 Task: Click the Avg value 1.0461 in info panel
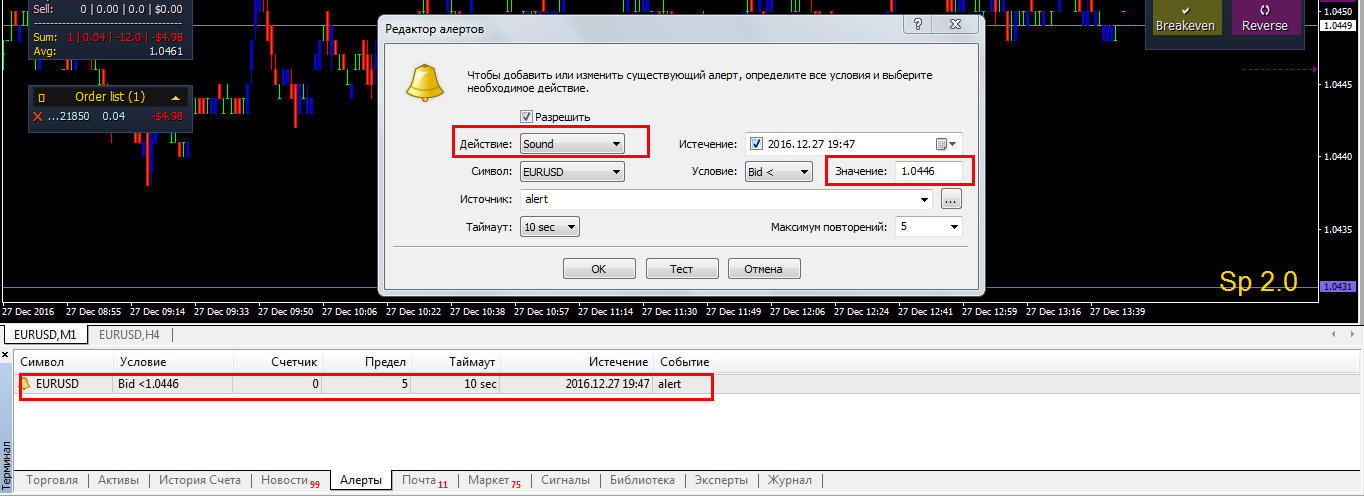coord(165,50)
